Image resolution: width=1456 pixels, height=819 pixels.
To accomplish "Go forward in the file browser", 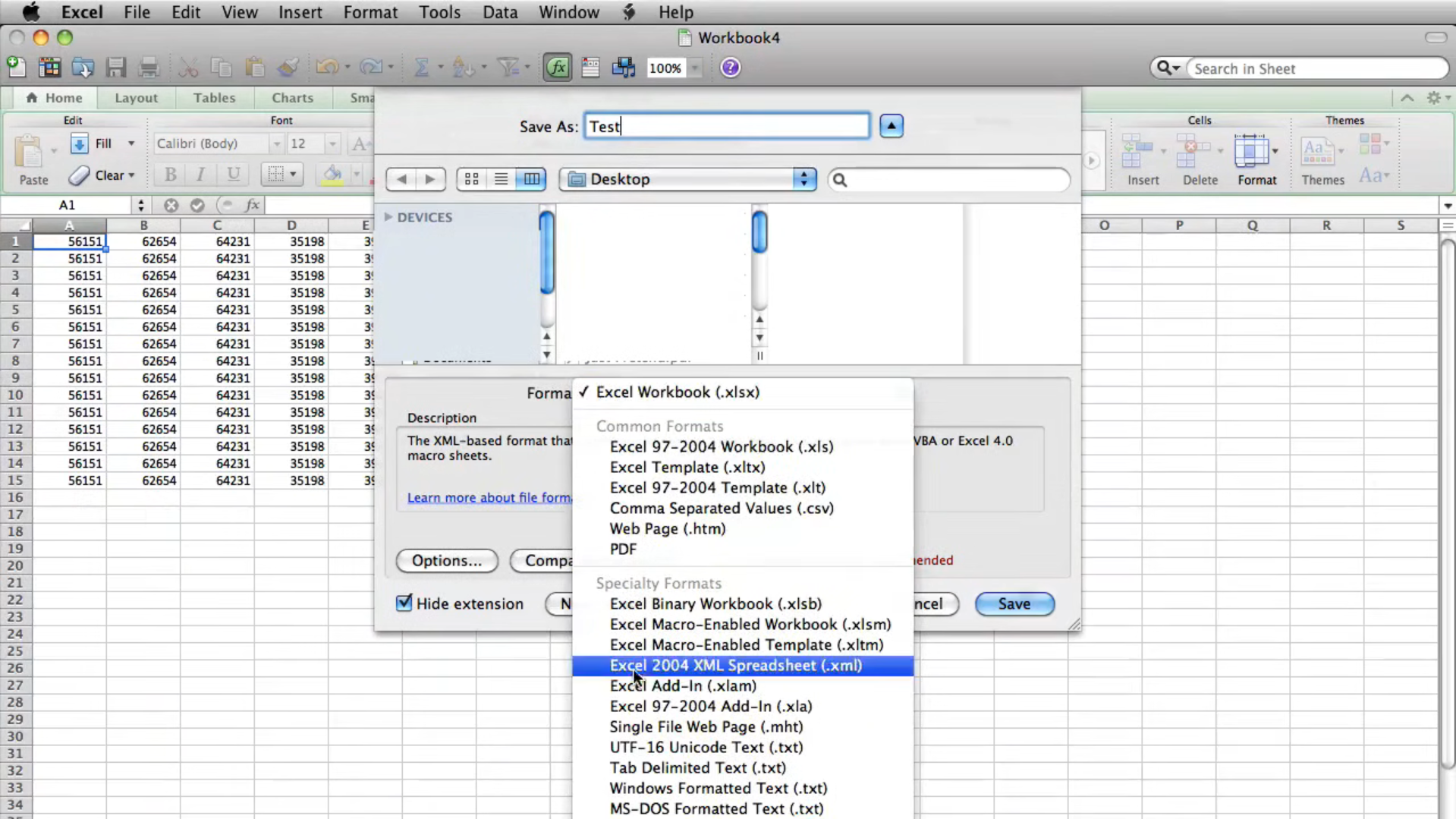I will (430, 179).
